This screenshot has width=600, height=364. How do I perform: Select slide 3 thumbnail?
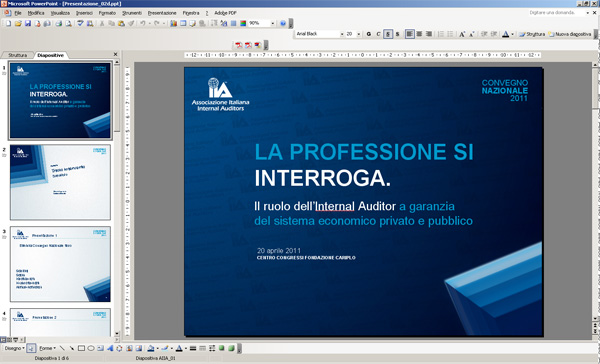point(60,264)
